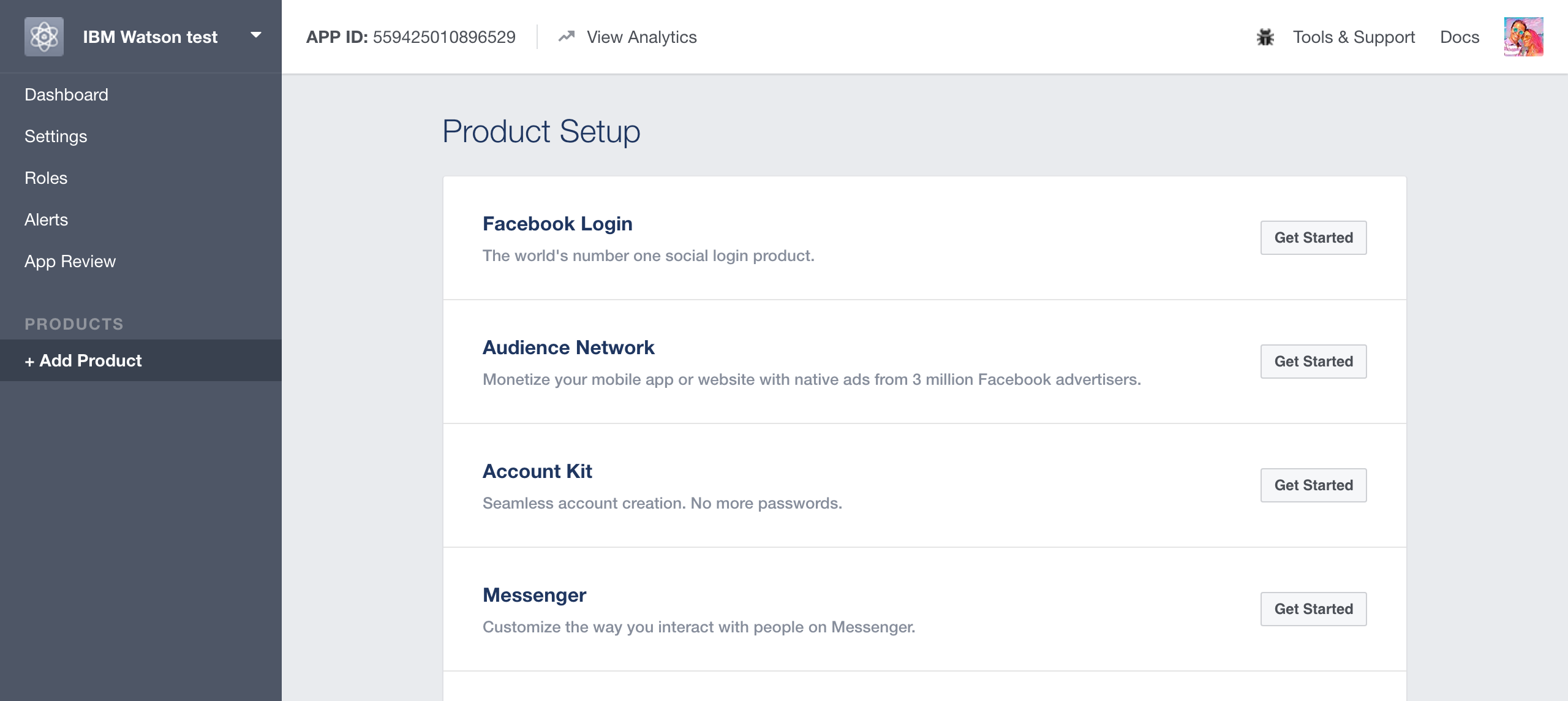Click Add Product in sidebar
1568x701 pixels.
coord(83,361)
